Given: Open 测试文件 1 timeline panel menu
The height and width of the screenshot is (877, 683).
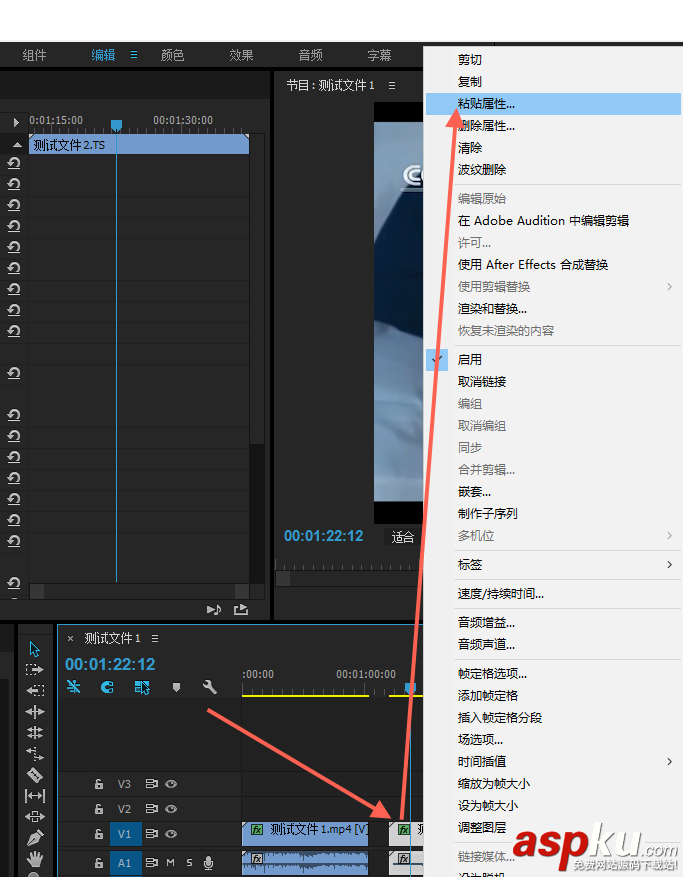Looking at the screenshot, I should click(x=155, y=639).
